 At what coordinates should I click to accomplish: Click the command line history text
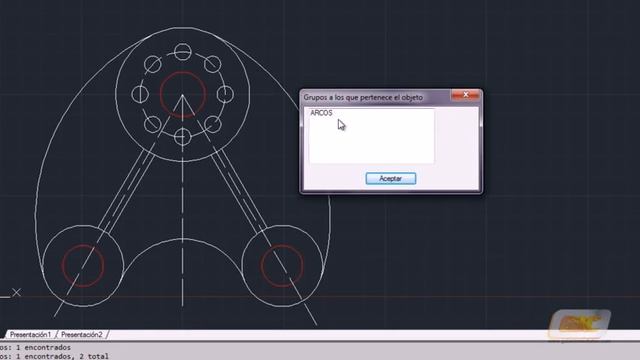pyautogui.click(x=54, y=352)
